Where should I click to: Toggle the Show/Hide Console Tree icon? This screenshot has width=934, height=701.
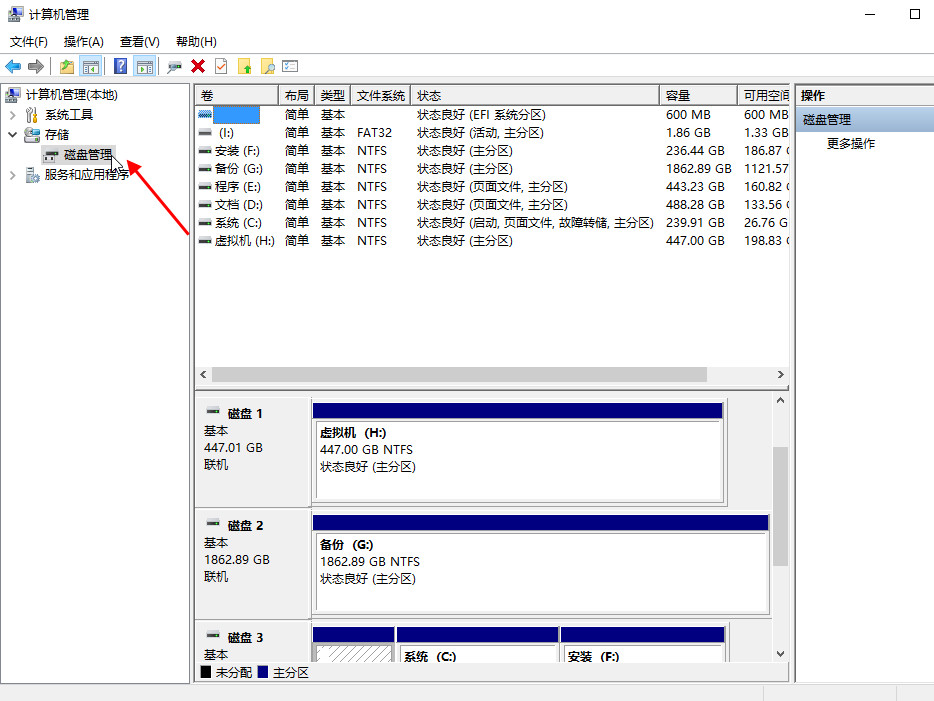[91, 66]
